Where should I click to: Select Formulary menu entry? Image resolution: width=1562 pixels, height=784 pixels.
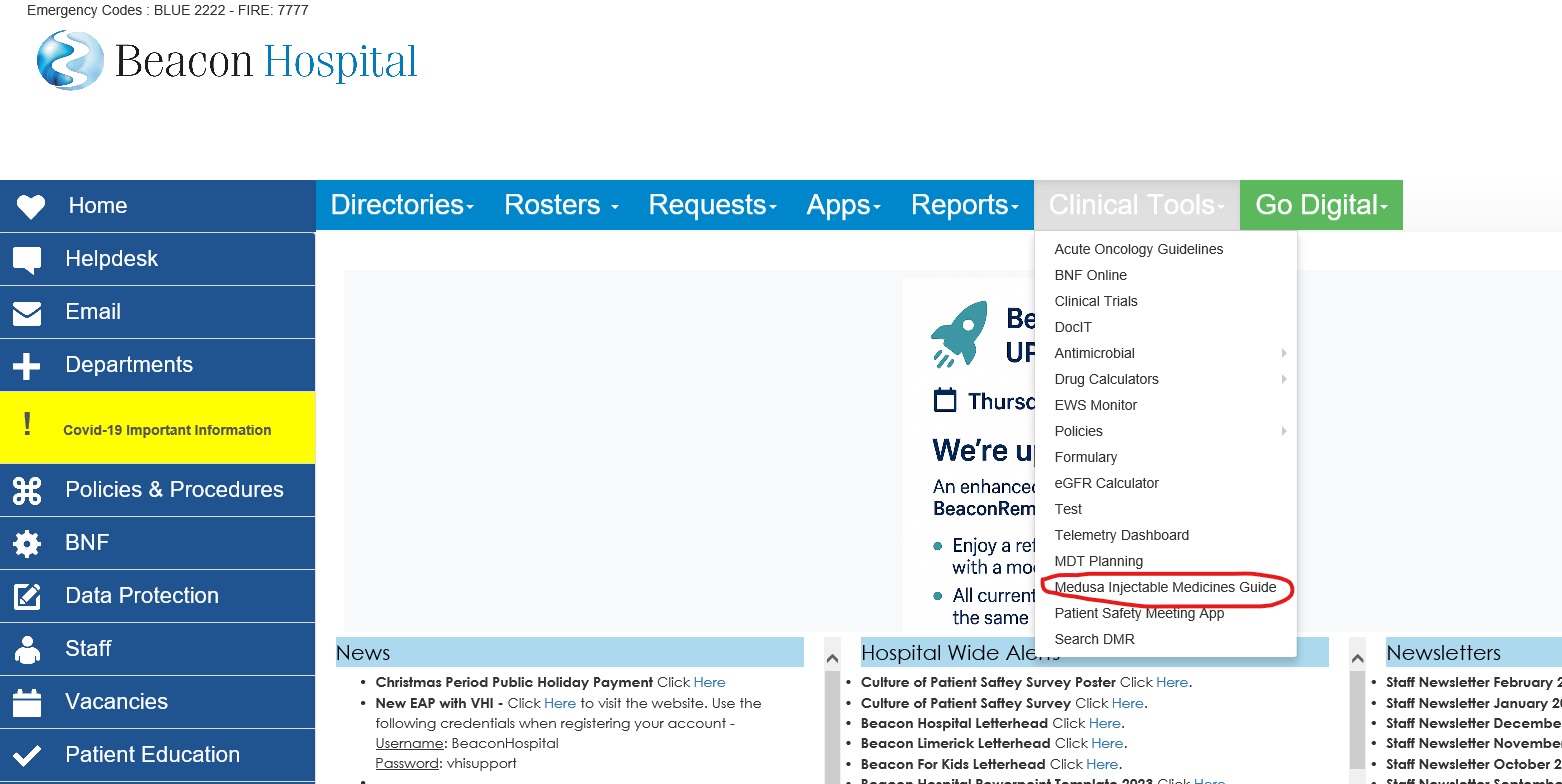1166,457
